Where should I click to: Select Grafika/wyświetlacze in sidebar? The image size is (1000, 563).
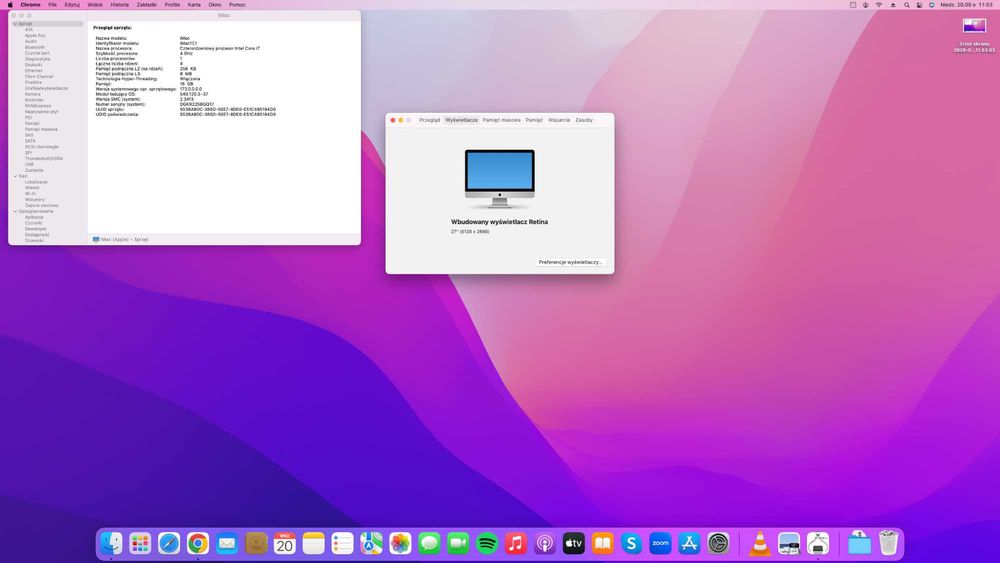tap(46, 88)
